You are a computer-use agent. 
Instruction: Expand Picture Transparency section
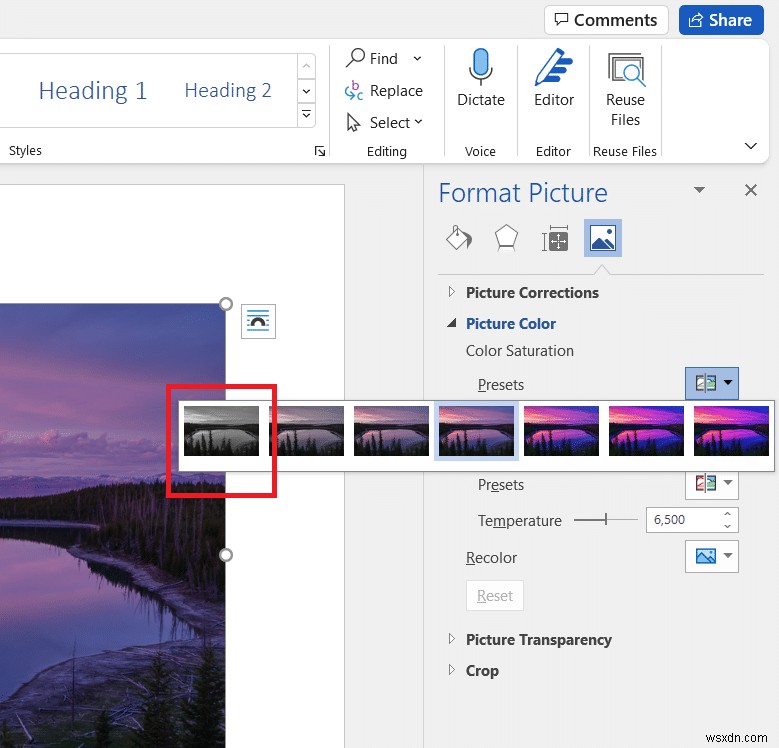pos(452,639)
